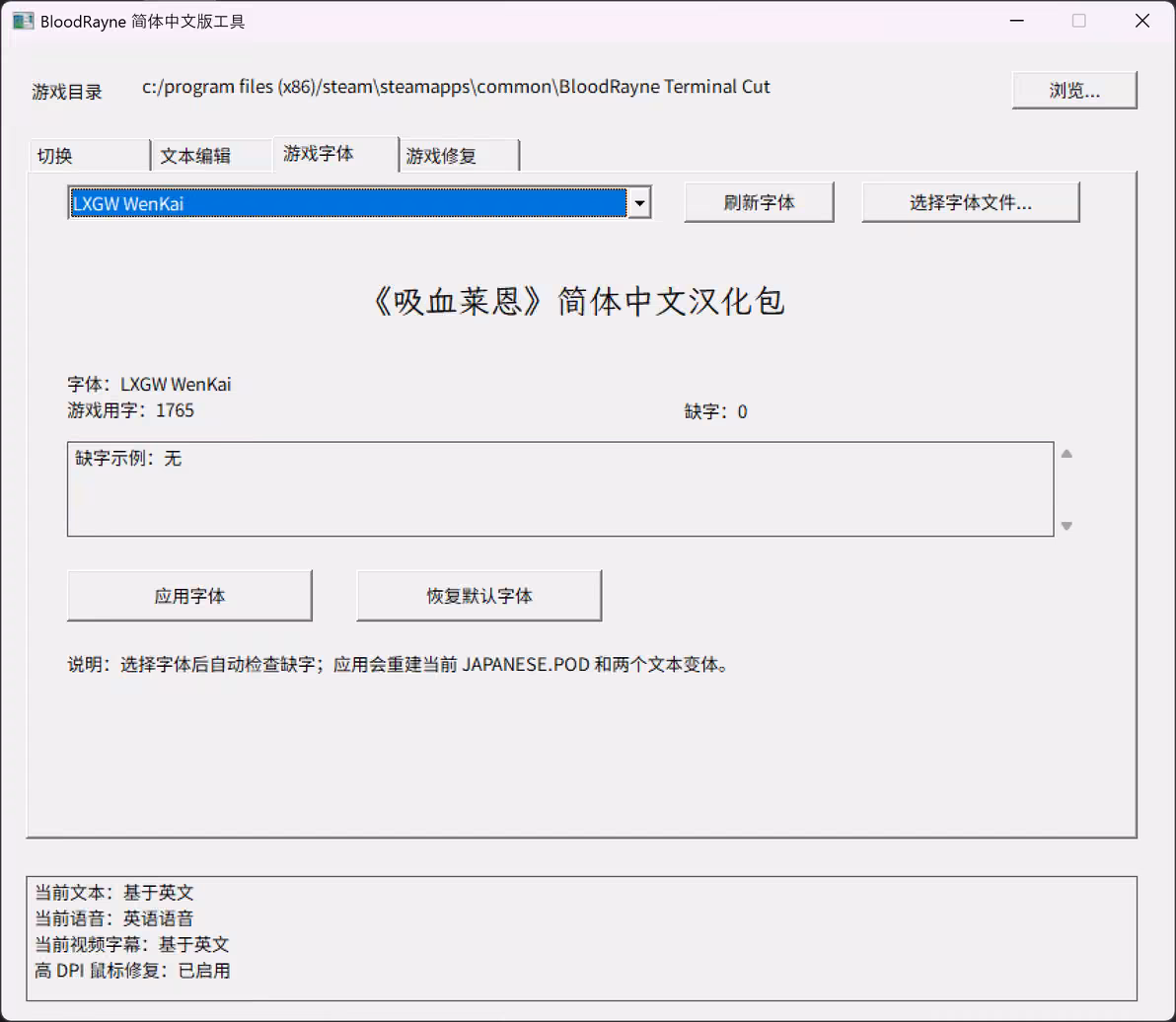Click the 字体: LXGW WenKai label

point(149,385)
